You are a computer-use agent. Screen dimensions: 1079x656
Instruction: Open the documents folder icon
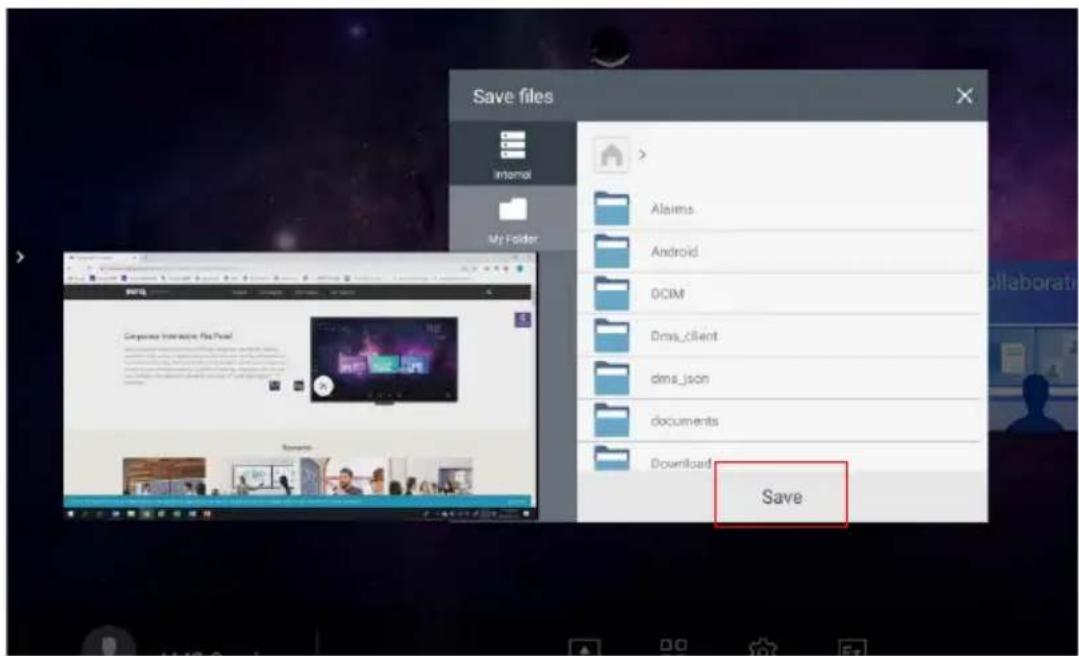pyautogui.click(x=612, y=421)
